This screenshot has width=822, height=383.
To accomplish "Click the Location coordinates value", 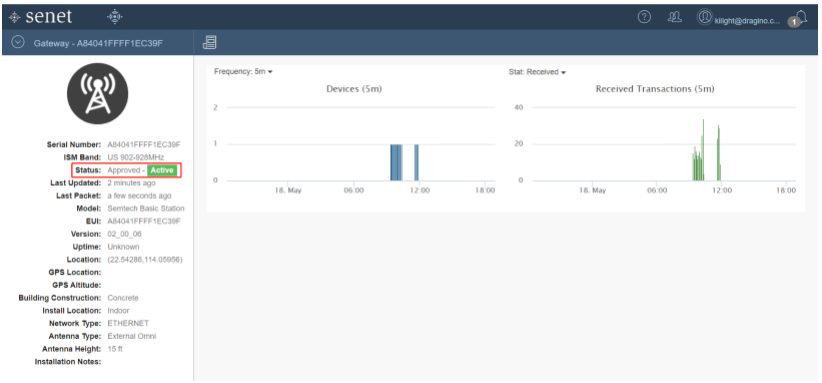I will 145,260.
